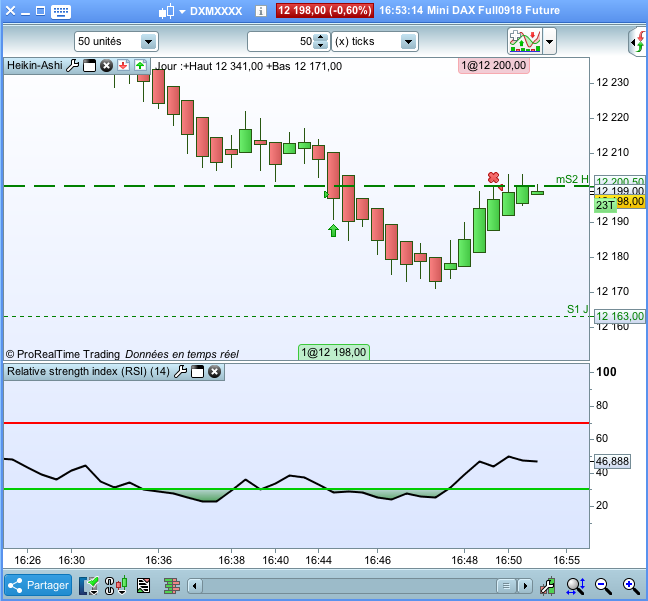Click the green up-arrow entry marker on chart
This screenshot has width=648, height=601.
click(333, 230)
